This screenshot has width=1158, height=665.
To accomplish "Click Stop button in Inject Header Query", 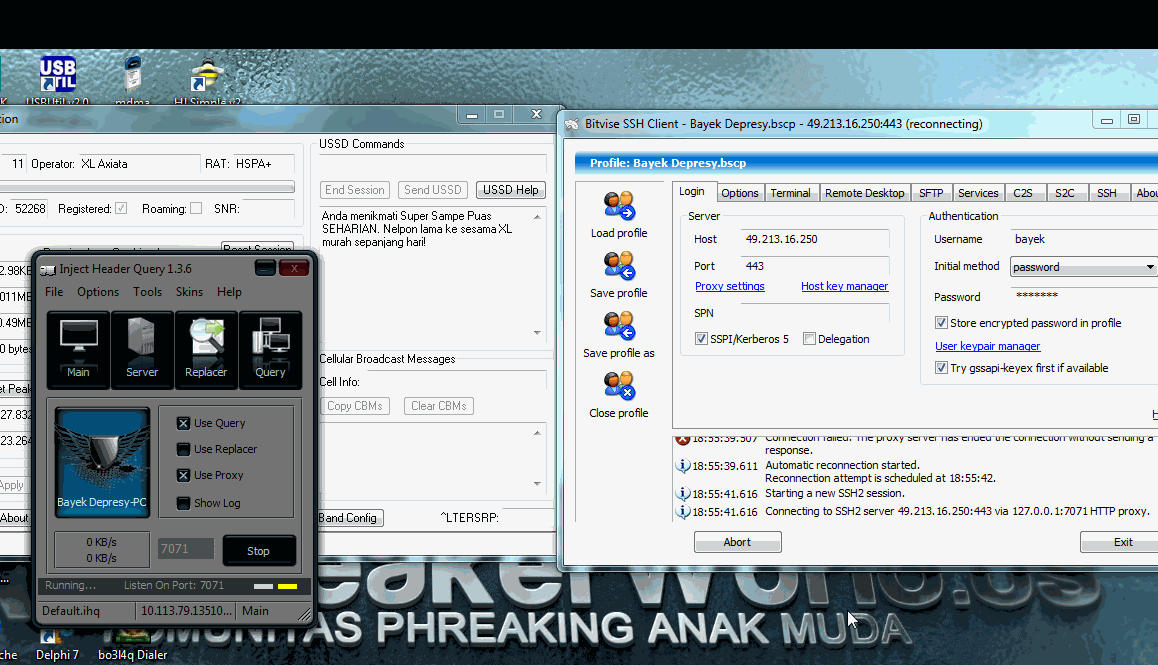I will click(258, 550).
